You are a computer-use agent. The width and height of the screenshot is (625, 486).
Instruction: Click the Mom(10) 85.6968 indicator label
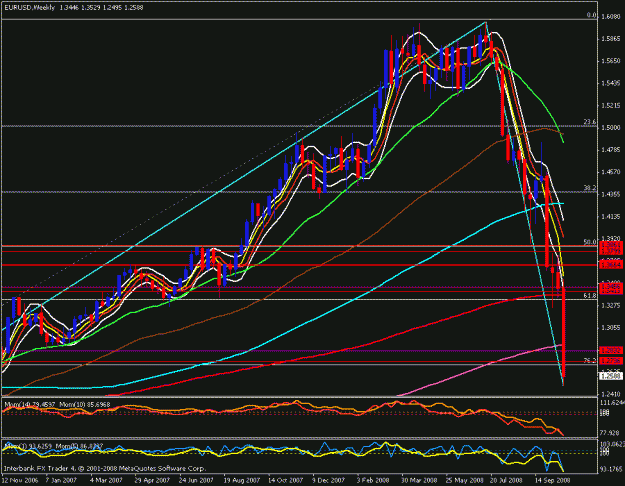[85, 405]
